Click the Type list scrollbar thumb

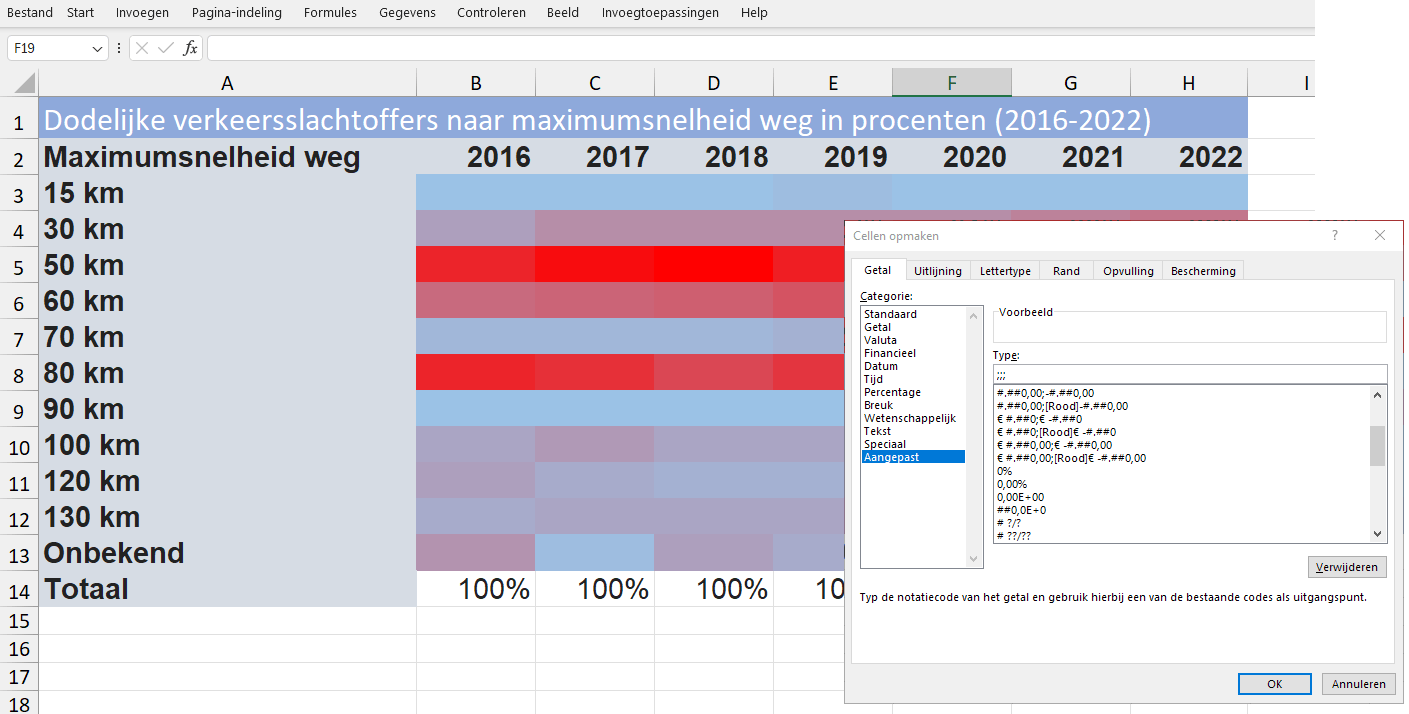(x=1378, y=446)
